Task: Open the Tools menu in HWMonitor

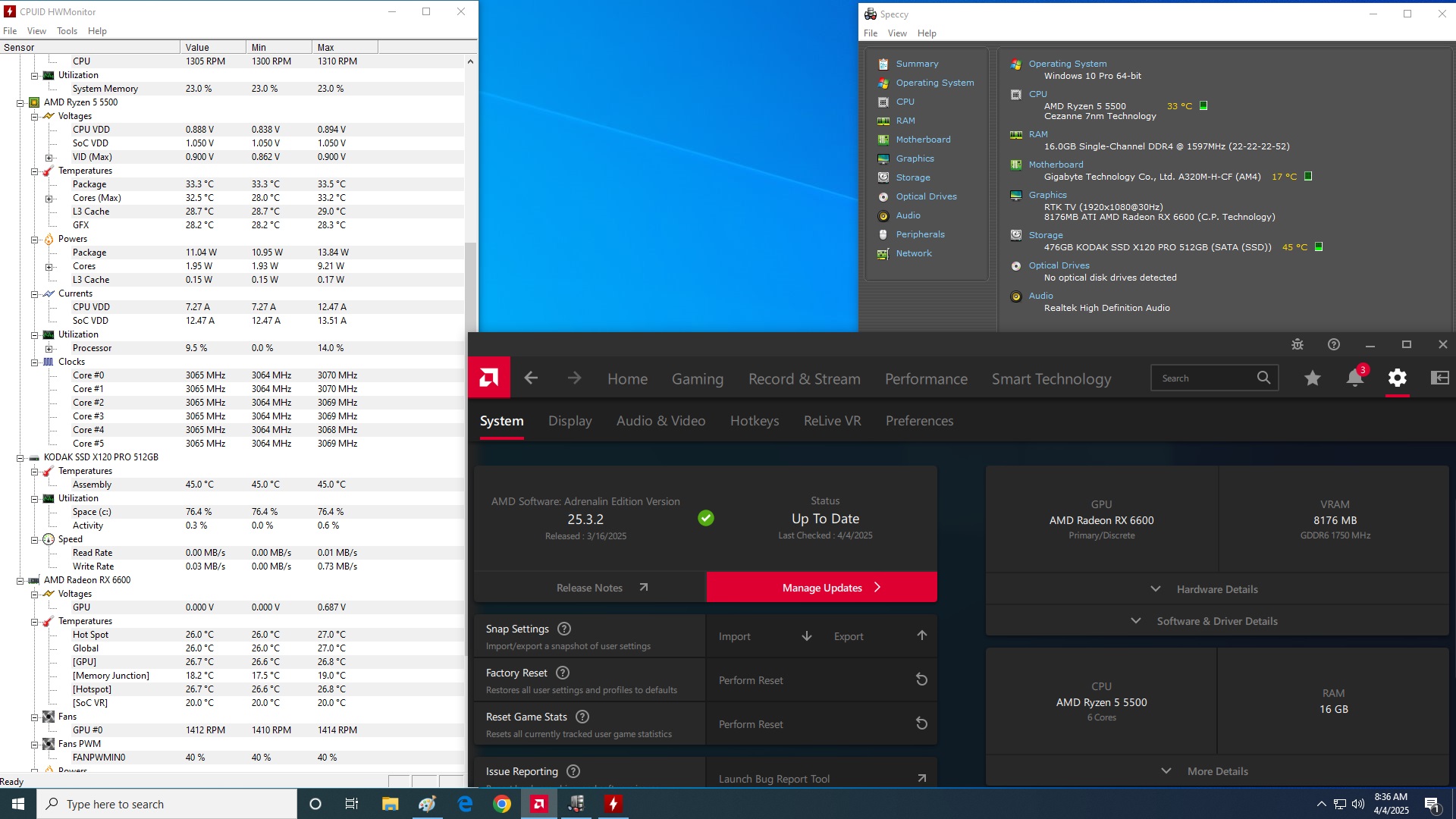Action: [x=67, y=31]
